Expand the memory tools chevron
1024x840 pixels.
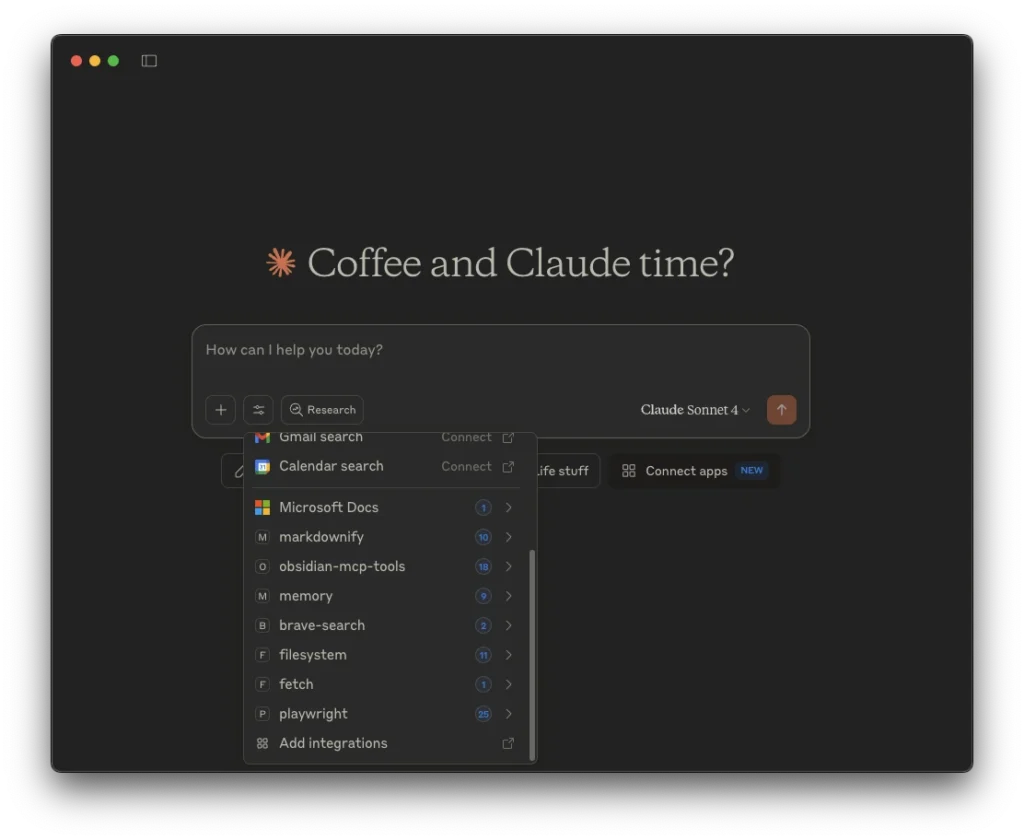pyautogui.click(x=509, y=596)
